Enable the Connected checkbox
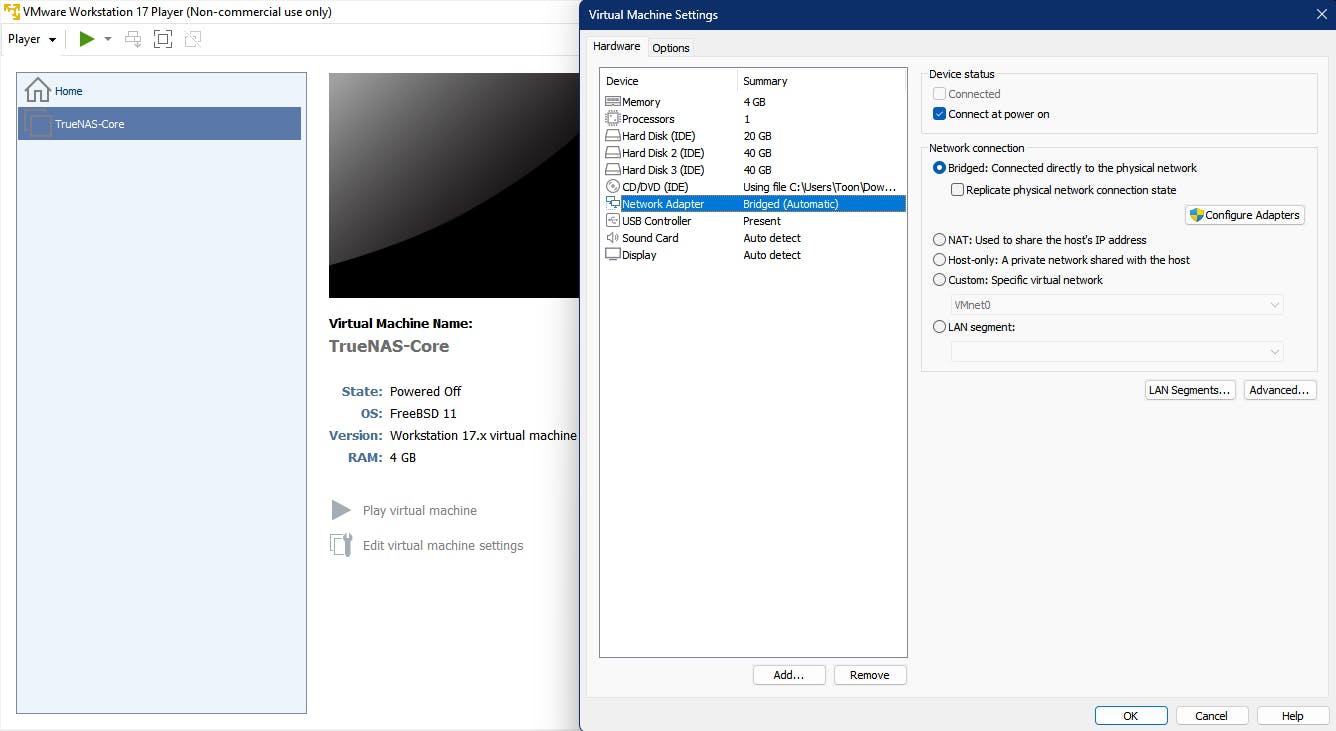1336x731 pixels. (939, 94)
